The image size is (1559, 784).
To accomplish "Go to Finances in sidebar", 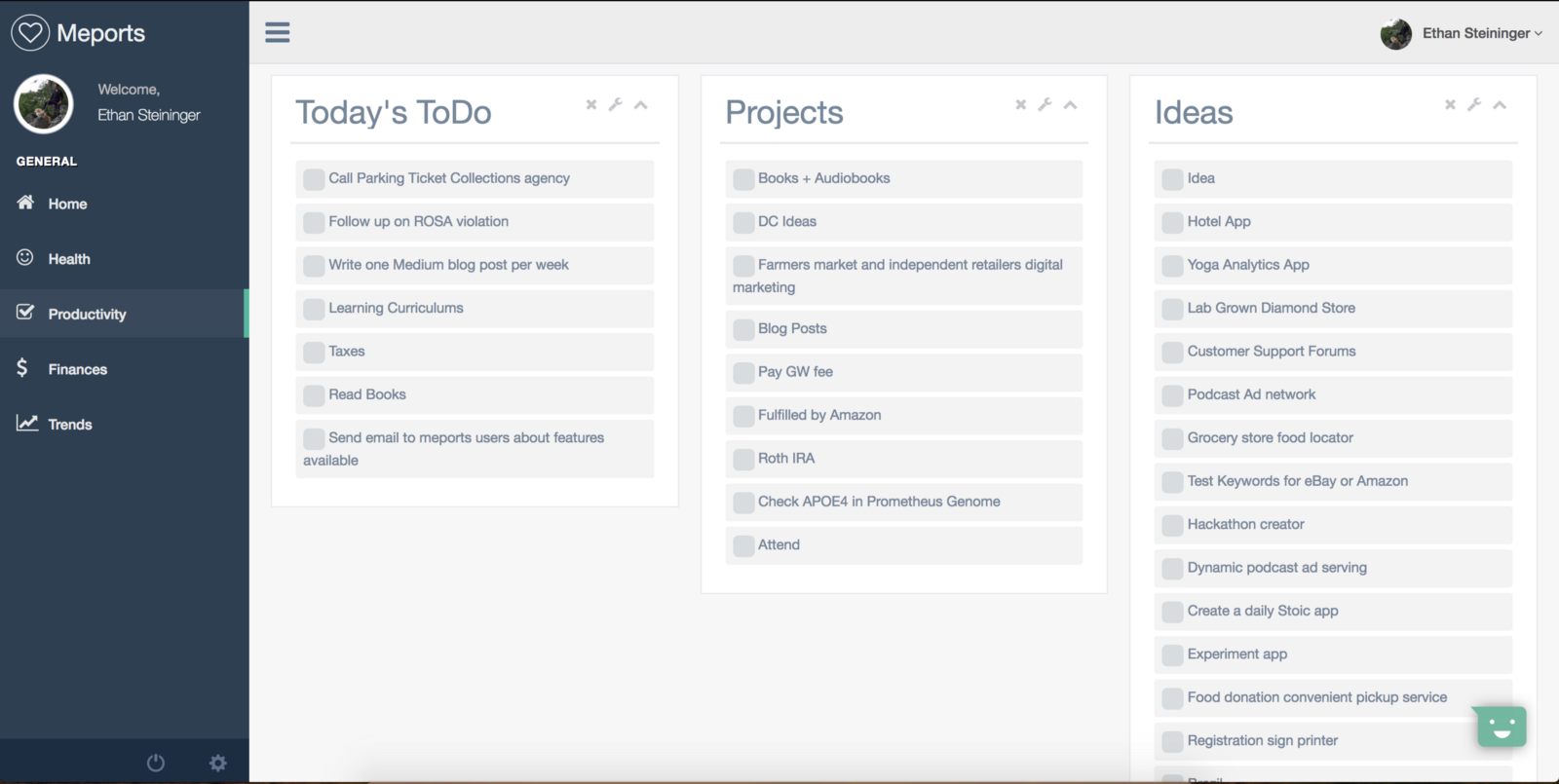I will pos(78,369).
